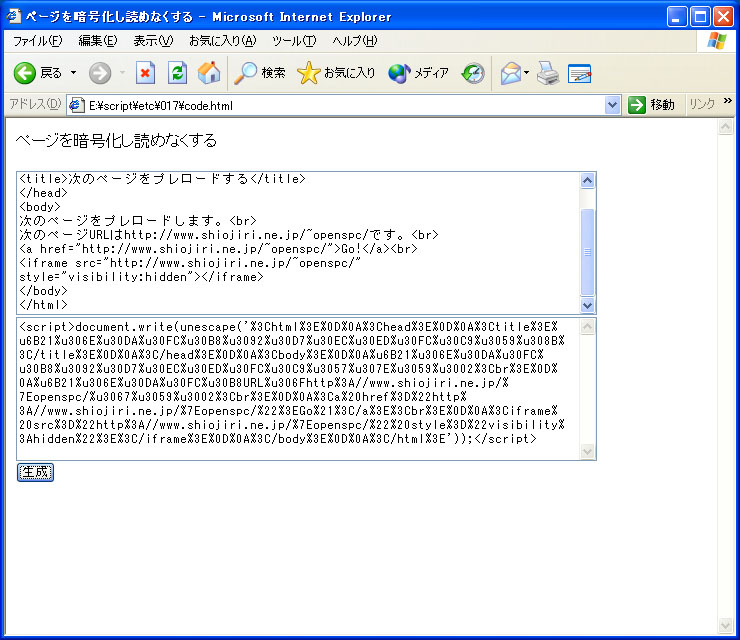Click the grayed Forward arrow button
740x640 pixels.
click(100, 73)
